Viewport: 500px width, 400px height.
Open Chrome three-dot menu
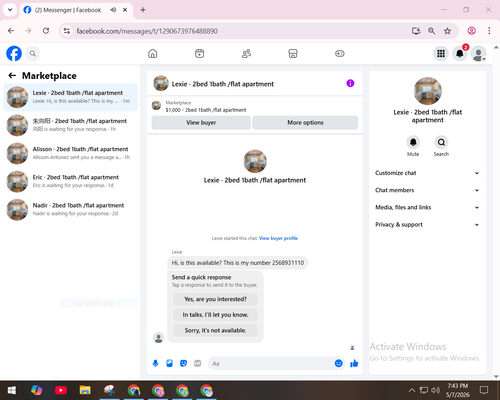[x=489, y=31]
